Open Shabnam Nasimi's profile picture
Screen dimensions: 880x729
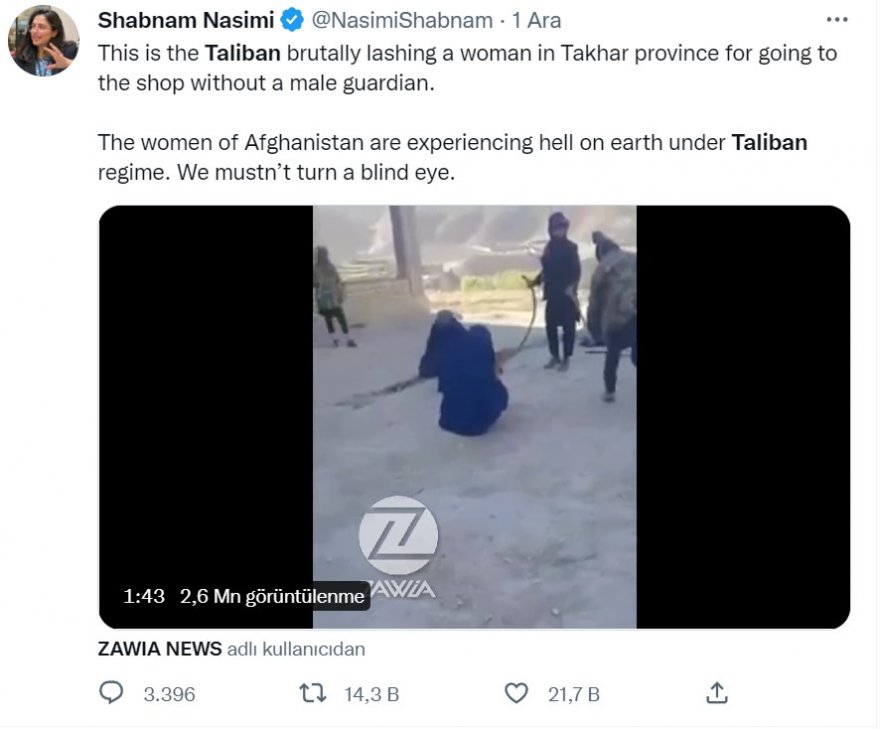43,40
